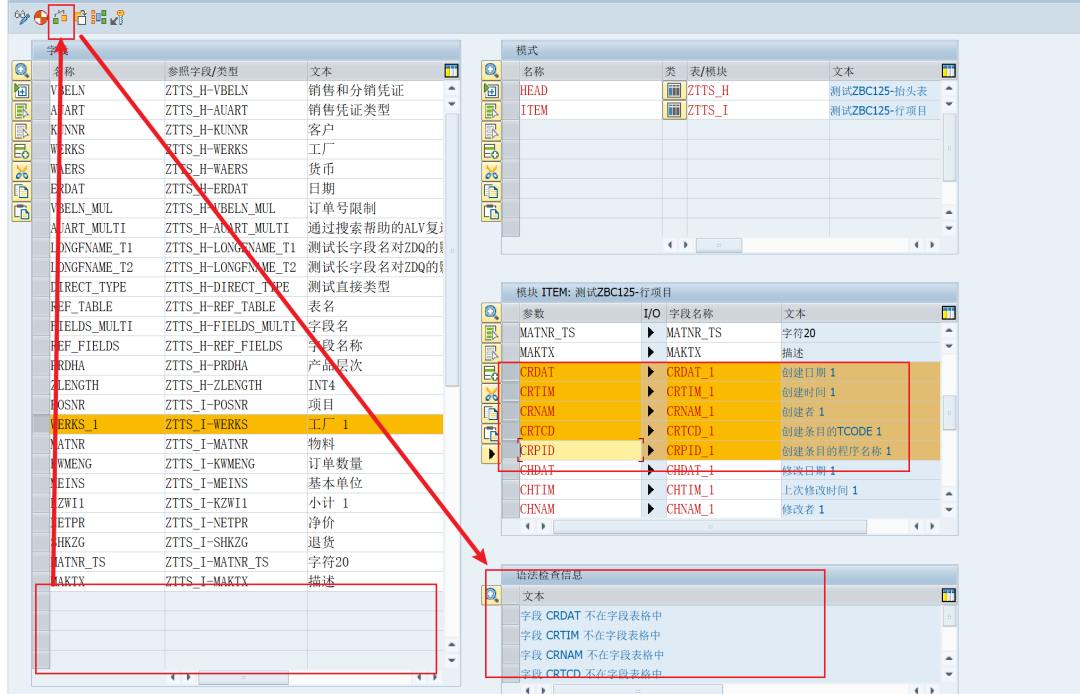
Task: Open column settings icon of ITEM module table
Action: 948,313
